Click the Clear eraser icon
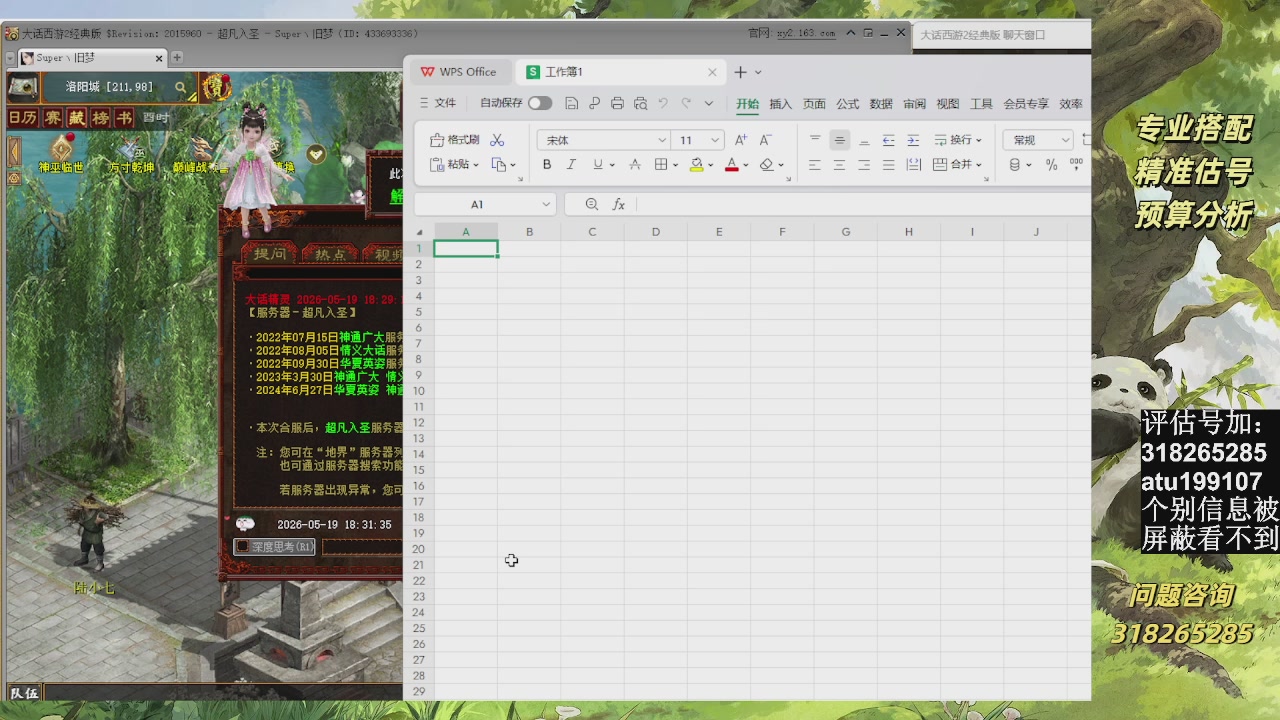The width and height of the screenshot is (1280, 720). tap(766, 165)
